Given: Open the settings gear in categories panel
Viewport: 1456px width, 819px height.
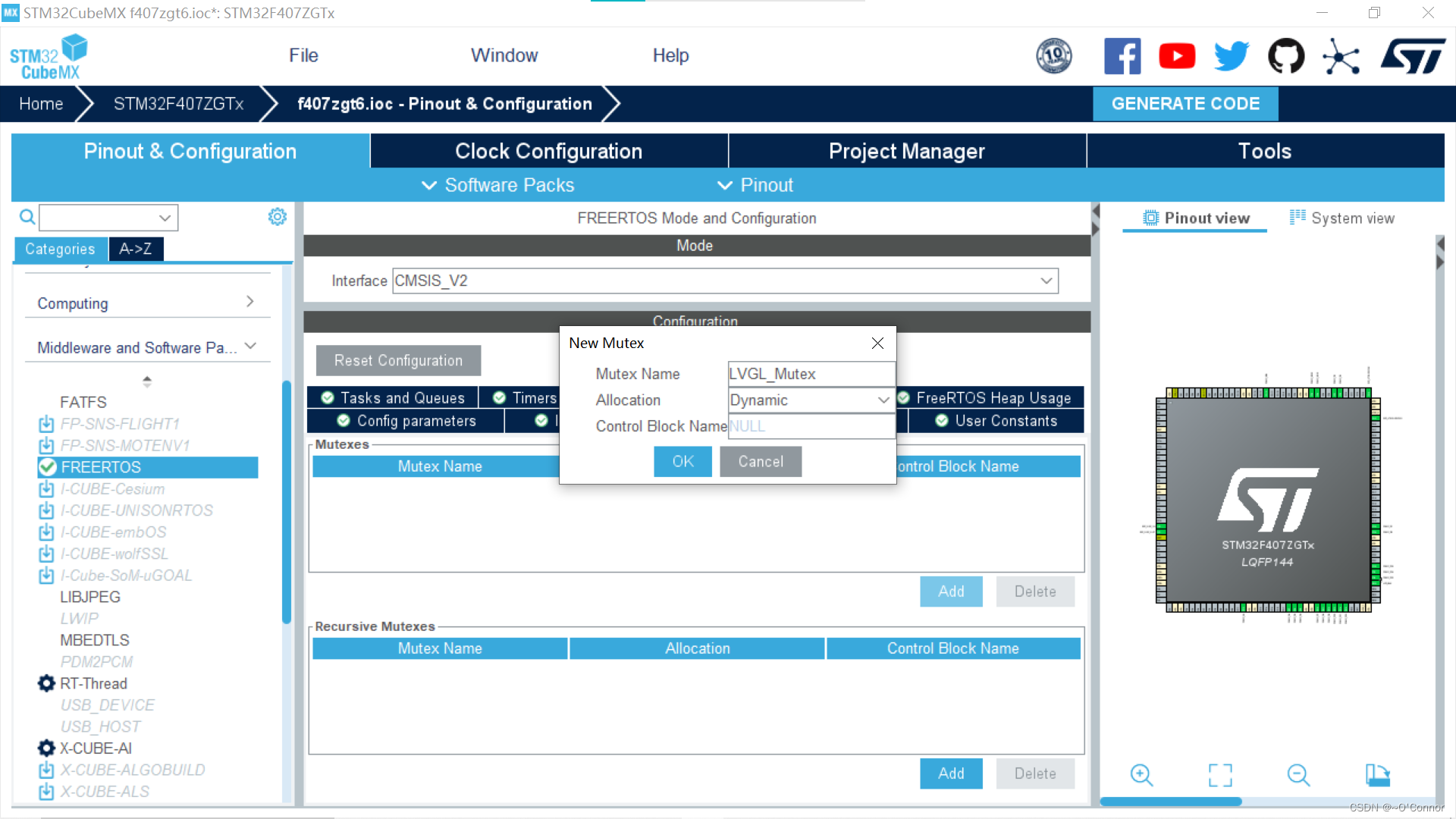Looking at the screenshot, I should tap(278, 218).
